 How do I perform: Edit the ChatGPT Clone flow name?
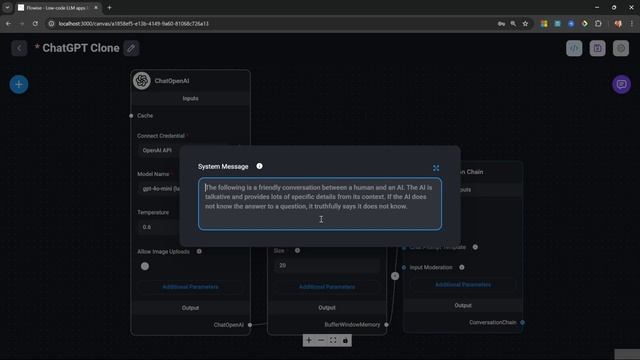coord(131,48)
